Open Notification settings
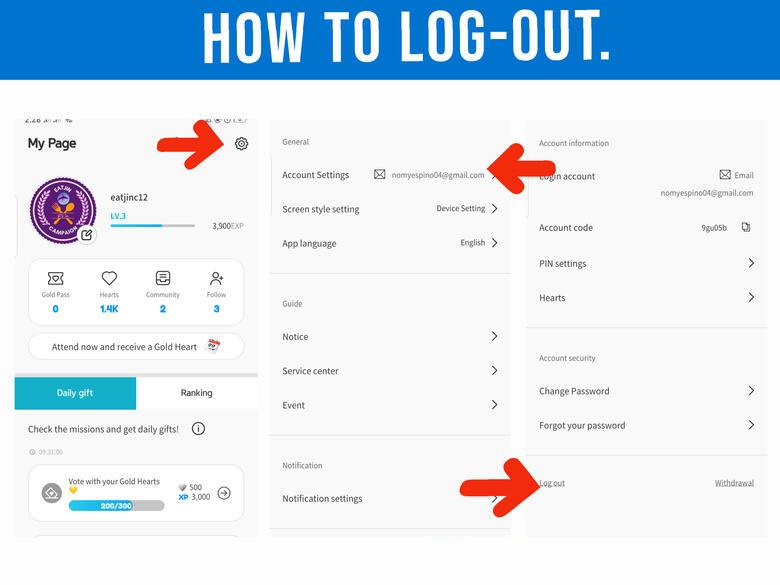Image resolution: width=780 pixels, height=585 pixels. [390, 498]
